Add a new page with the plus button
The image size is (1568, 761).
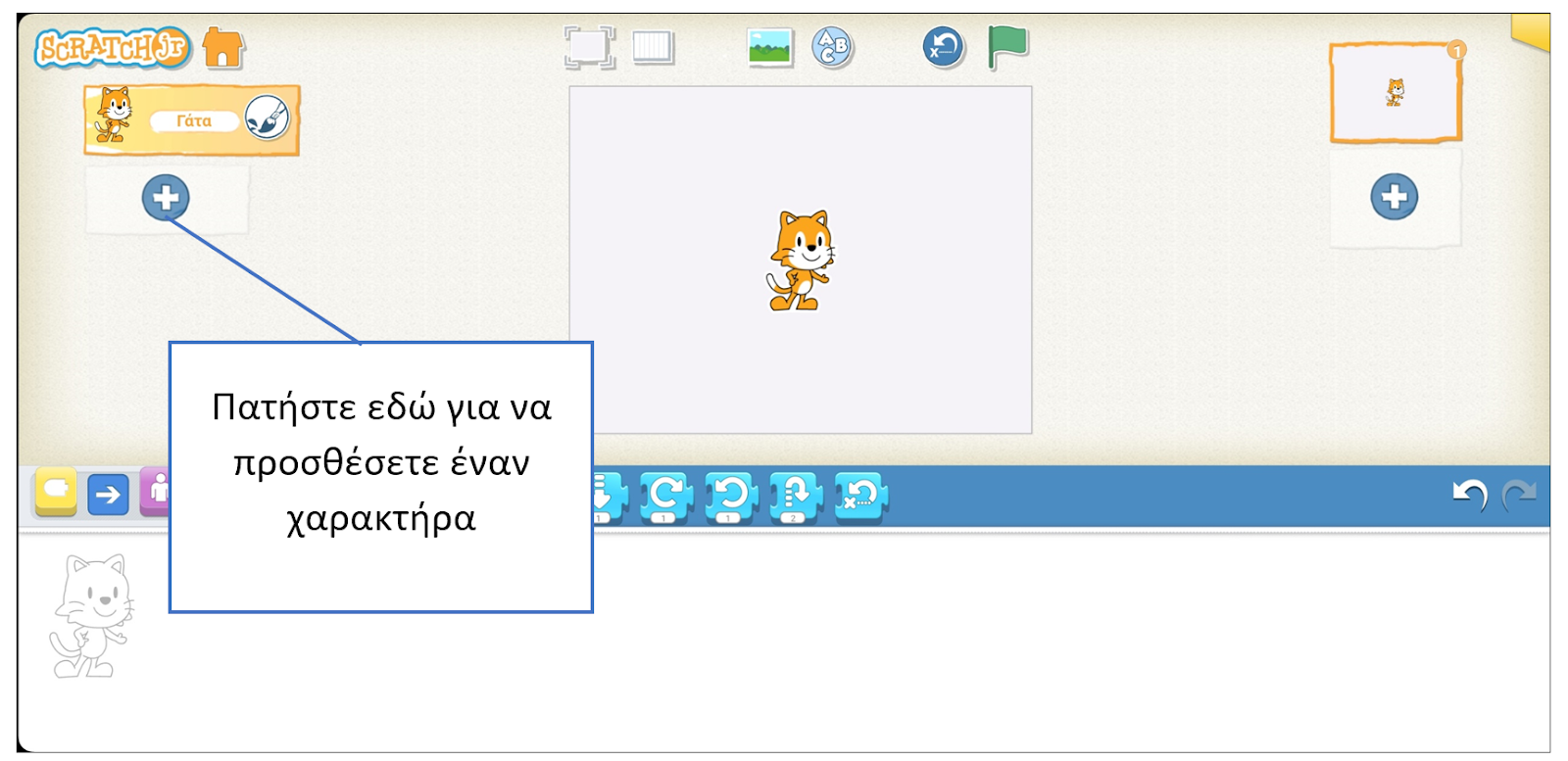[1394, 197]
